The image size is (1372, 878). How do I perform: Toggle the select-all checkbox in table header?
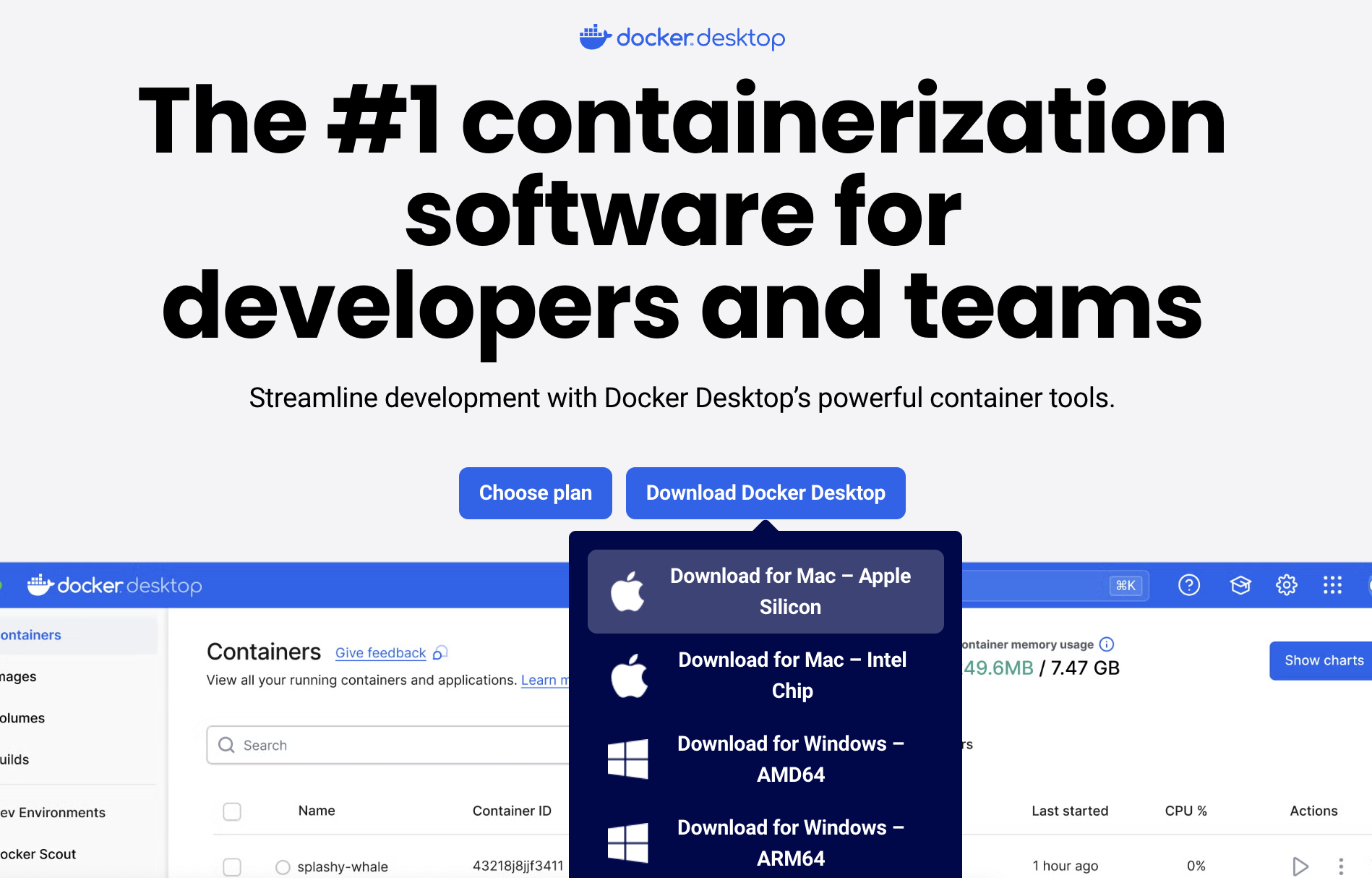pyautogui.click(x=232, y=811)
